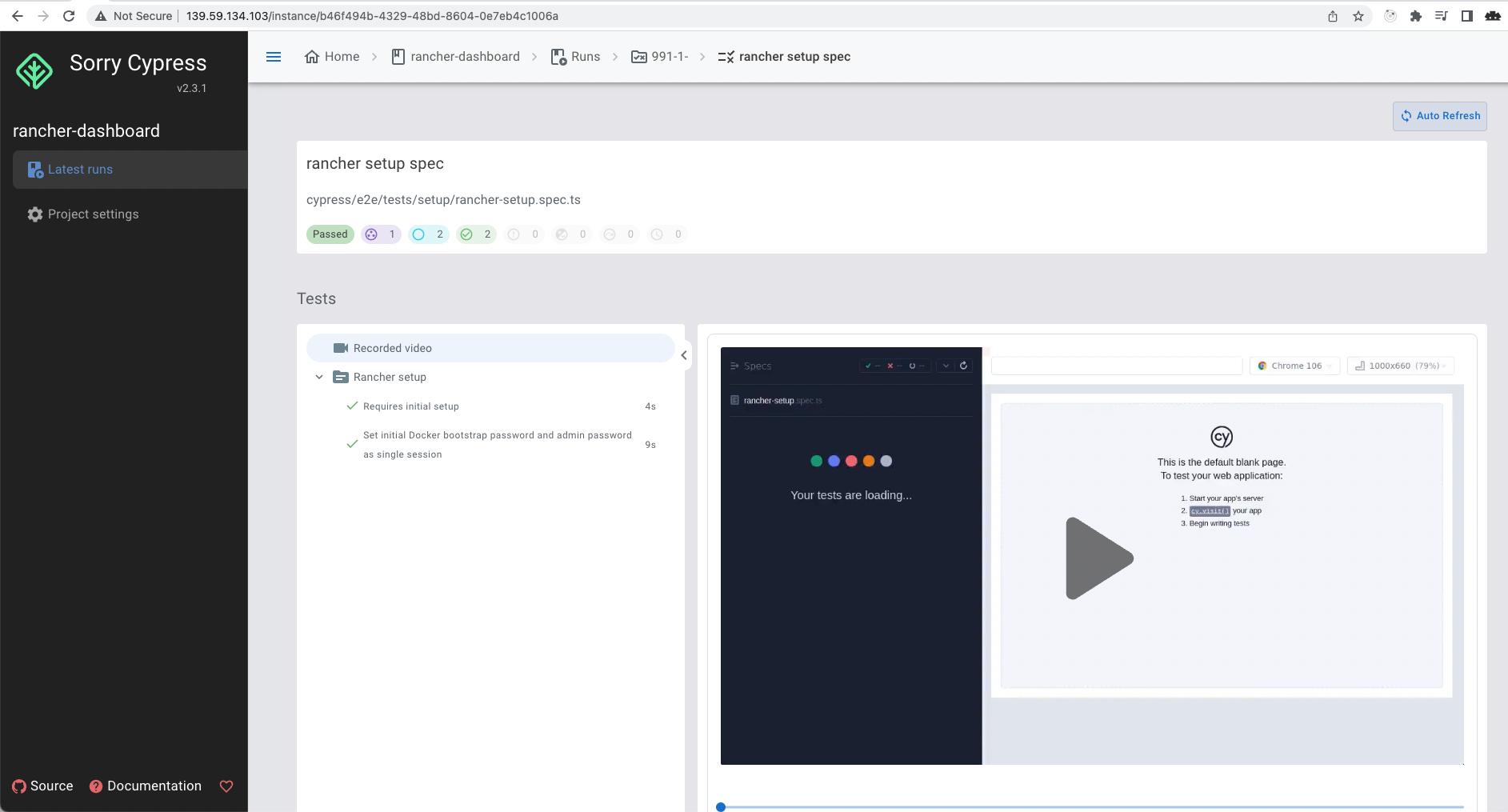1508x812 pixels.
Task: Click the GitHub Source icon in sidebar footer
Action: point(18,786)
